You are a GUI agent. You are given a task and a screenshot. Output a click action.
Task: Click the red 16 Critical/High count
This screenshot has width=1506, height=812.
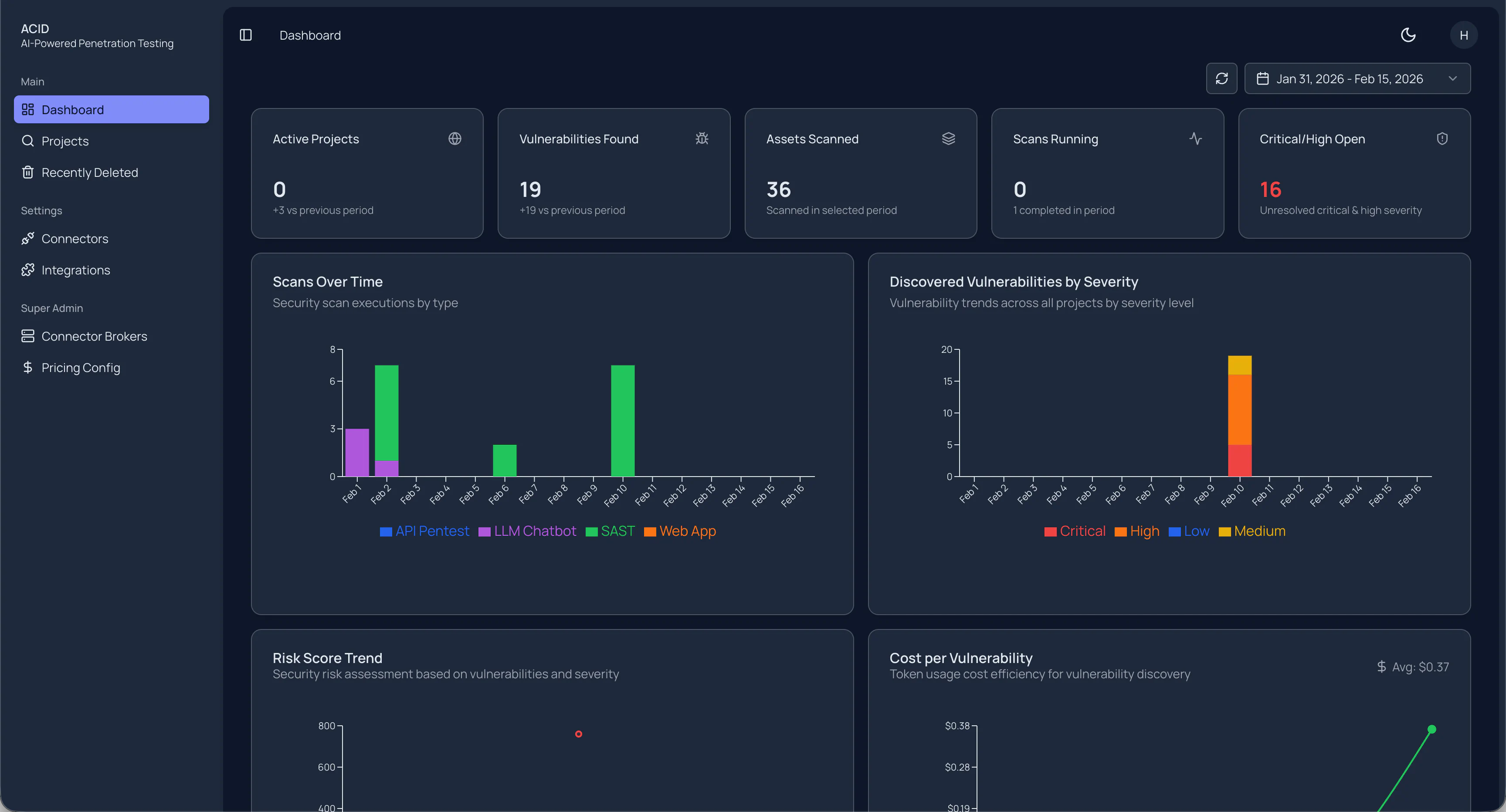point(1270,189)
